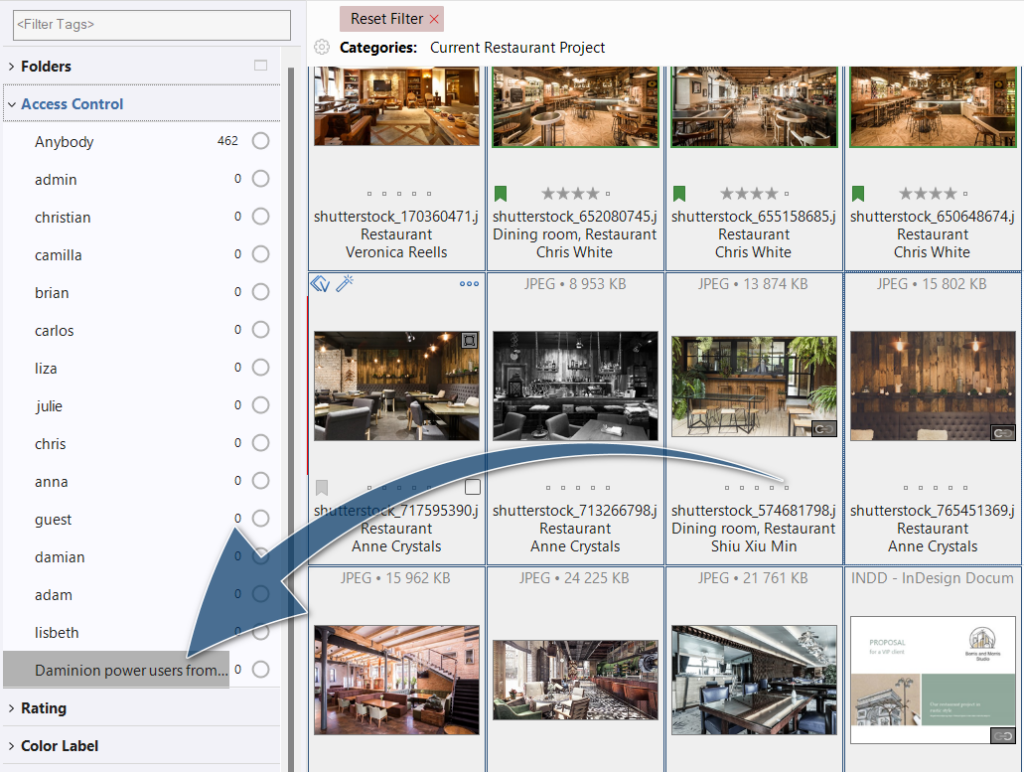
Task: Tick the selection checkbox on shutterstock_717595390
Action: point(473,487)
